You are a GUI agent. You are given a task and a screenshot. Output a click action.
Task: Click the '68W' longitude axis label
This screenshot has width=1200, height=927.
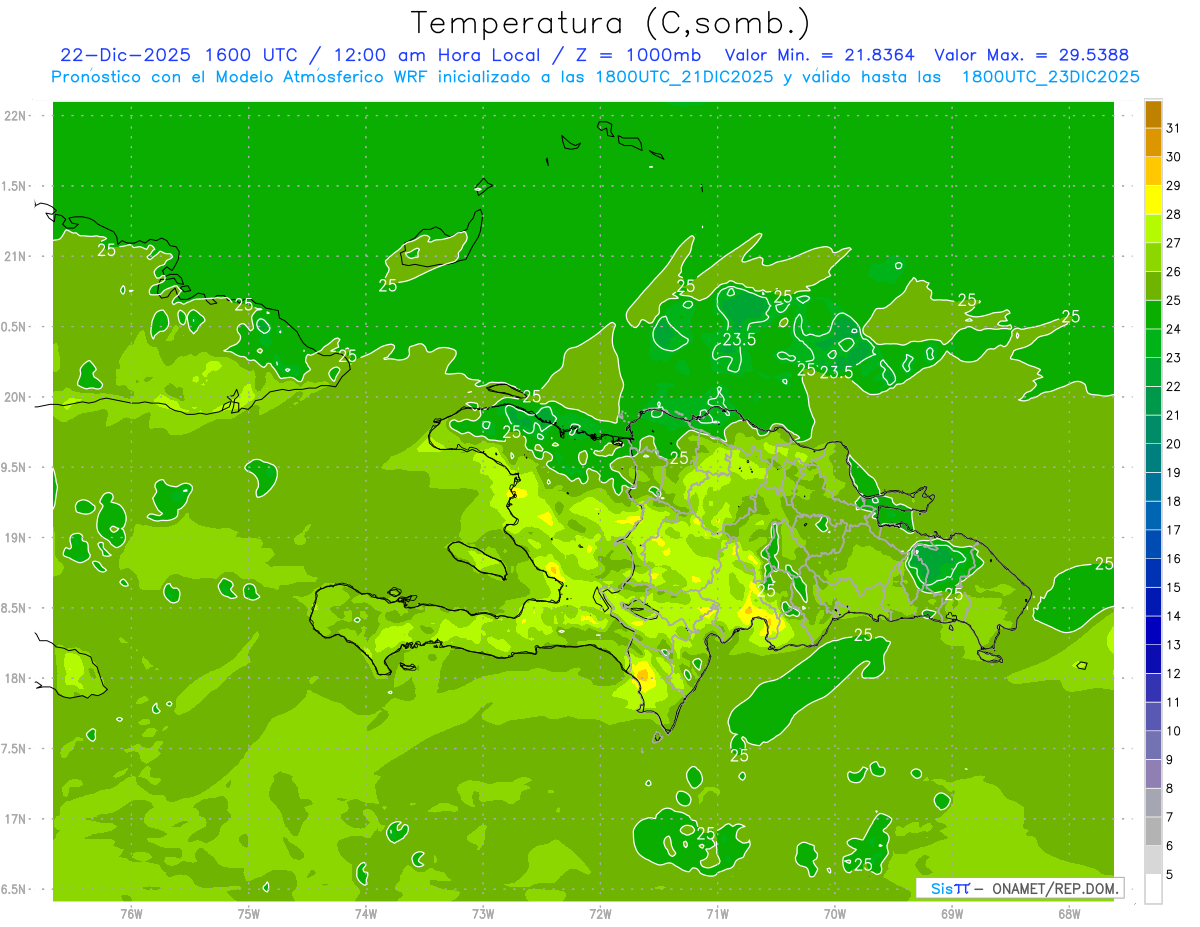[x=1069, y=913]
